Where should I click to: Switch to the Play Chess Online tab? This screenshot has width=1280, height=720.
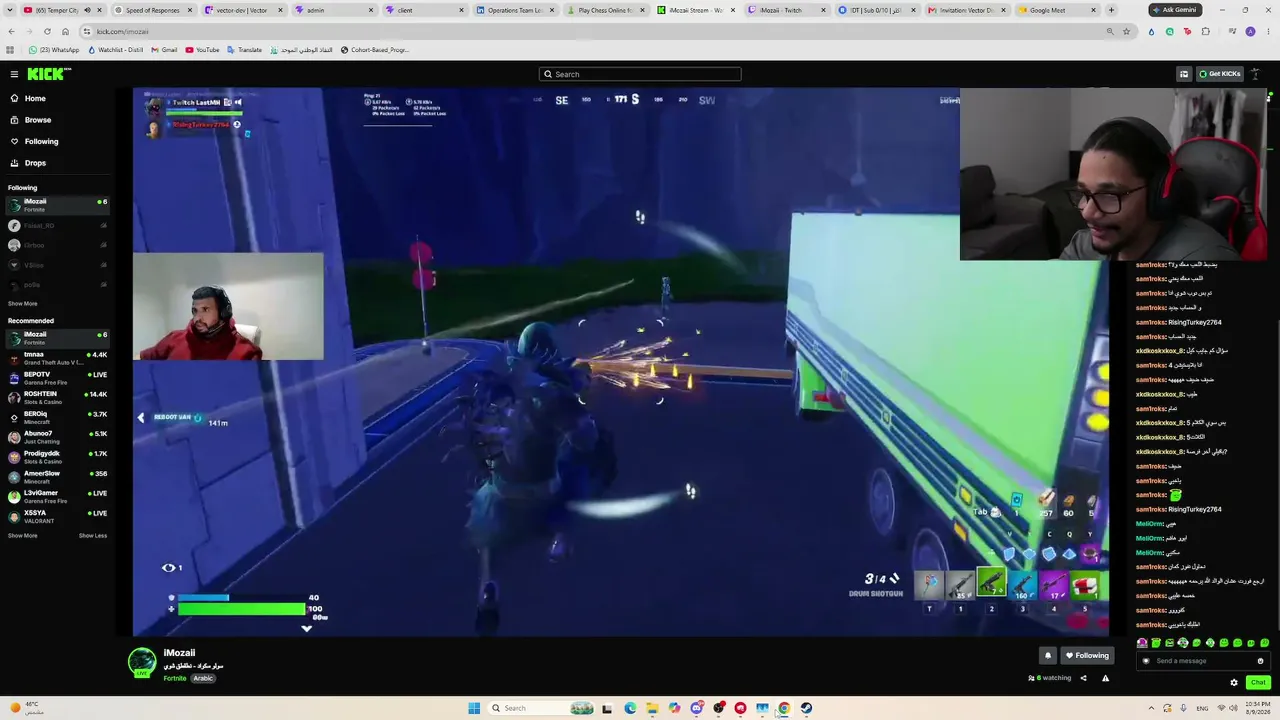(x=606, y=10)
